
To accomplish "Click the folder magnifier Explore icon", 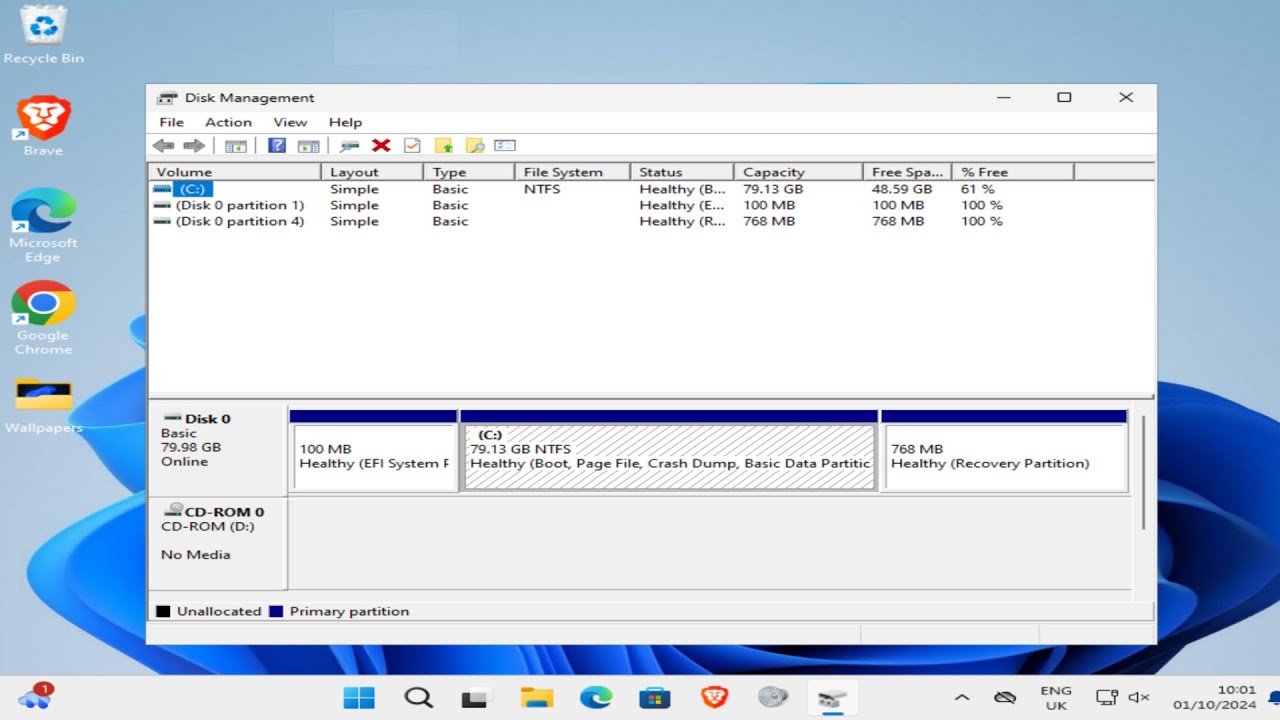I will [475, 146].
